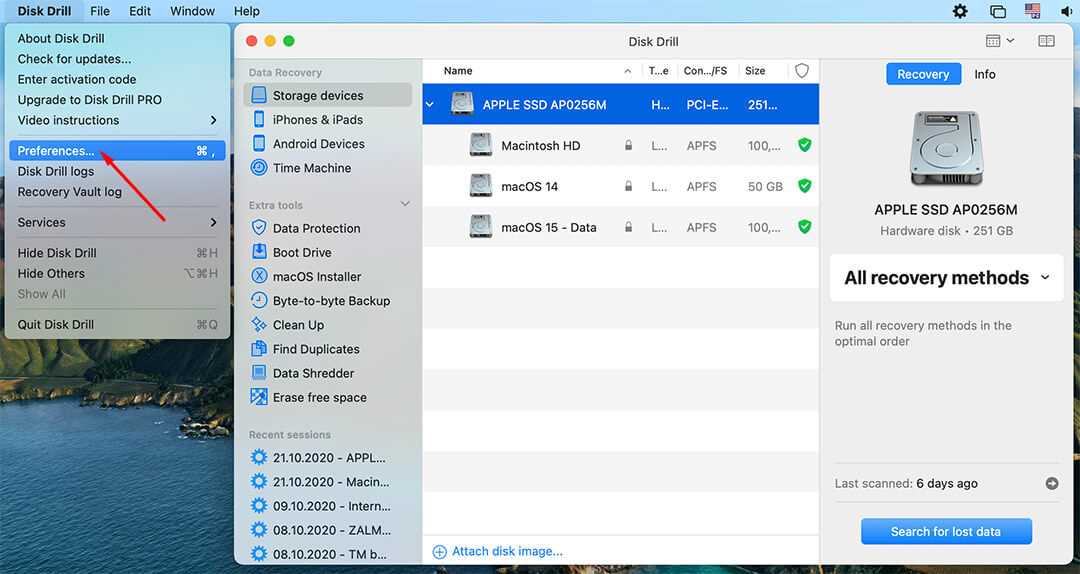Open the File menu
The image size is (1080, 574).
tap(100, 11)
